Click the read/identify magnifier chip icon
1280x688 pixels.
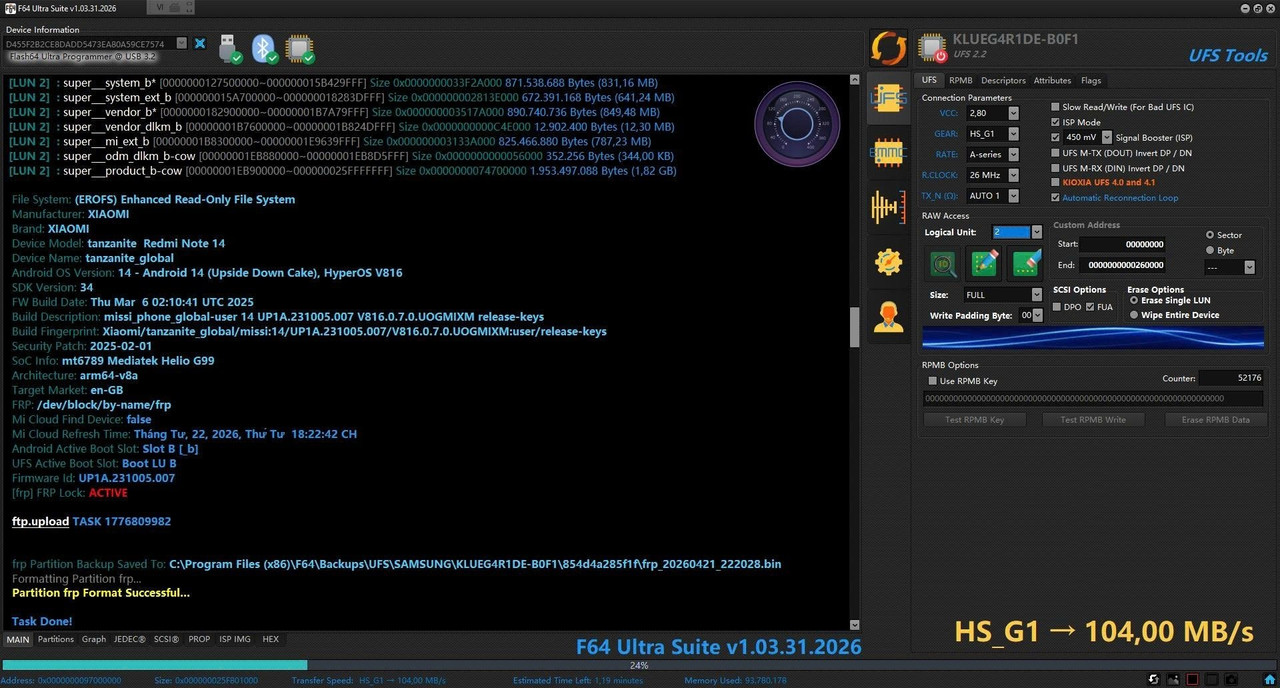pyautogui.click(x=943, y=263)
